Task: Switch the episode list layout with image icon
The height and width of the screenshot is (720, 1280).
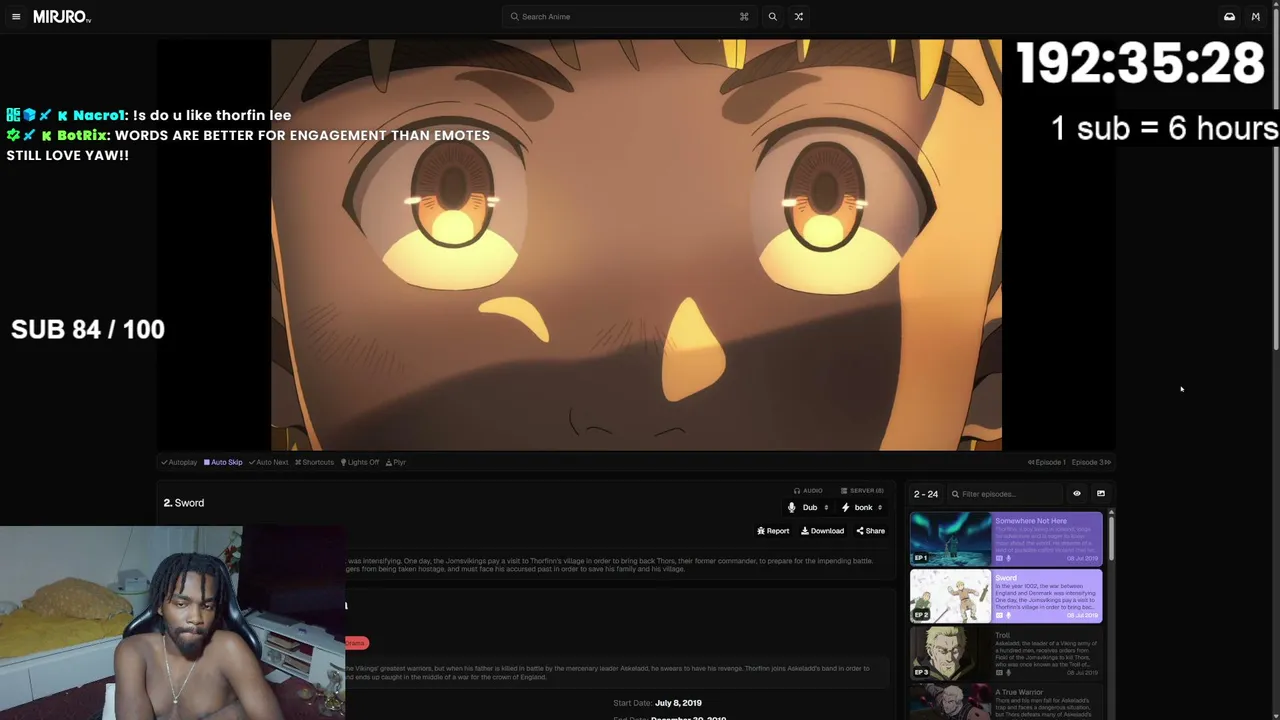Action: tap(1101, 494)
